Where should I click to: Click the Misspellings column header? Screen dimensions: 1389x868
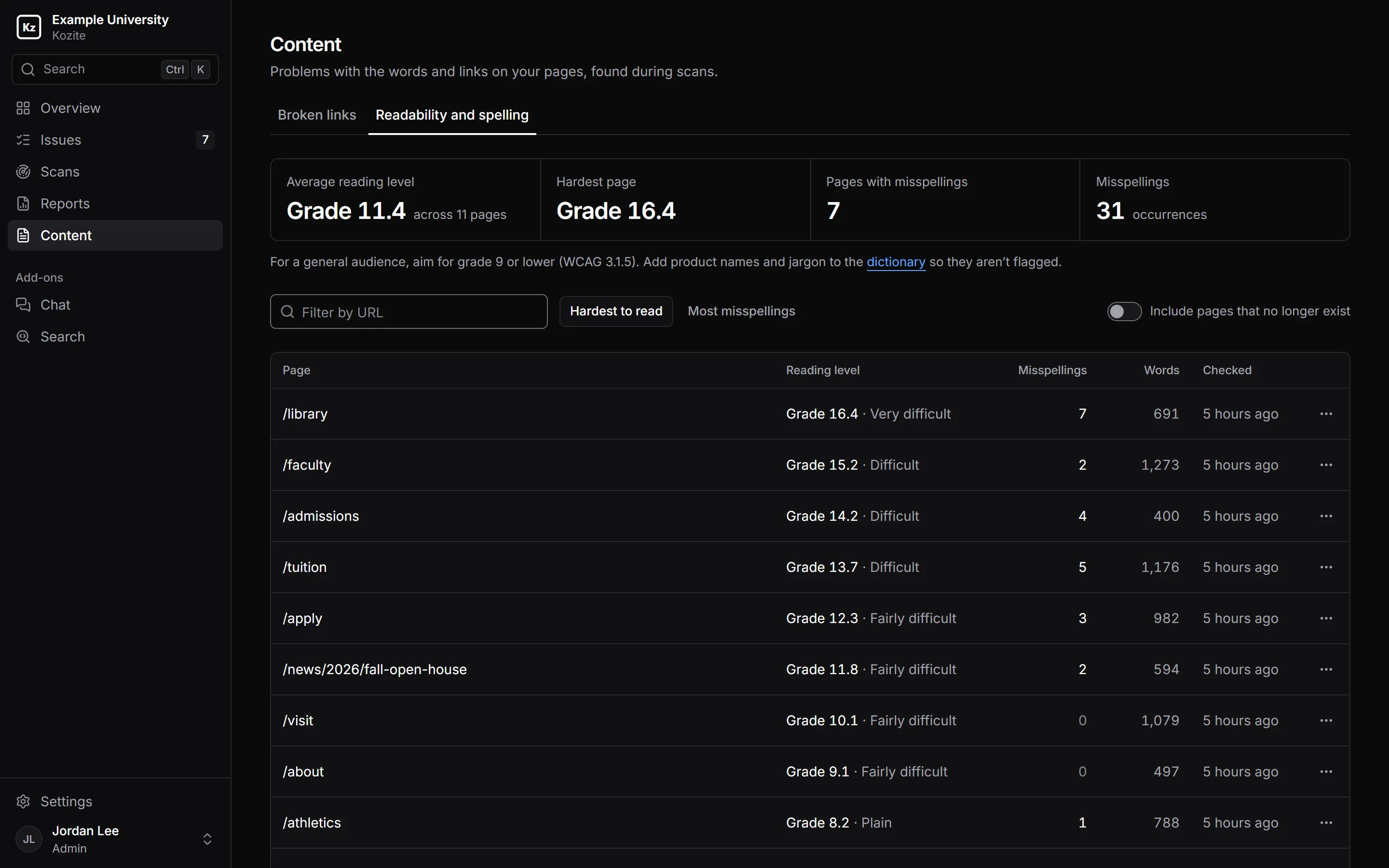pyautogui.click(x=1052, y=370)
